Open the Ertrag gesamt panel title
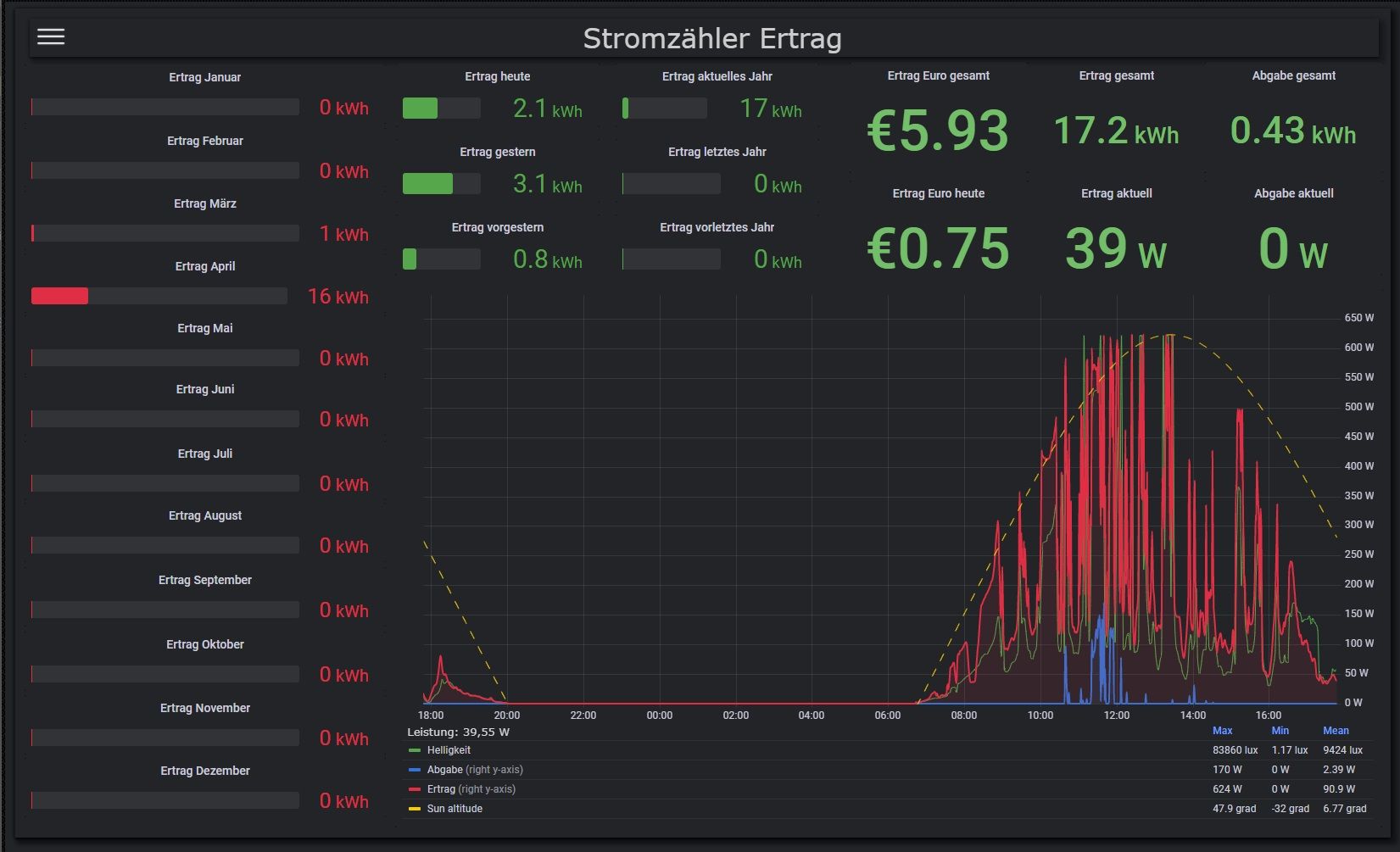Screen dimensions: 1400x852 [1117, 75]
